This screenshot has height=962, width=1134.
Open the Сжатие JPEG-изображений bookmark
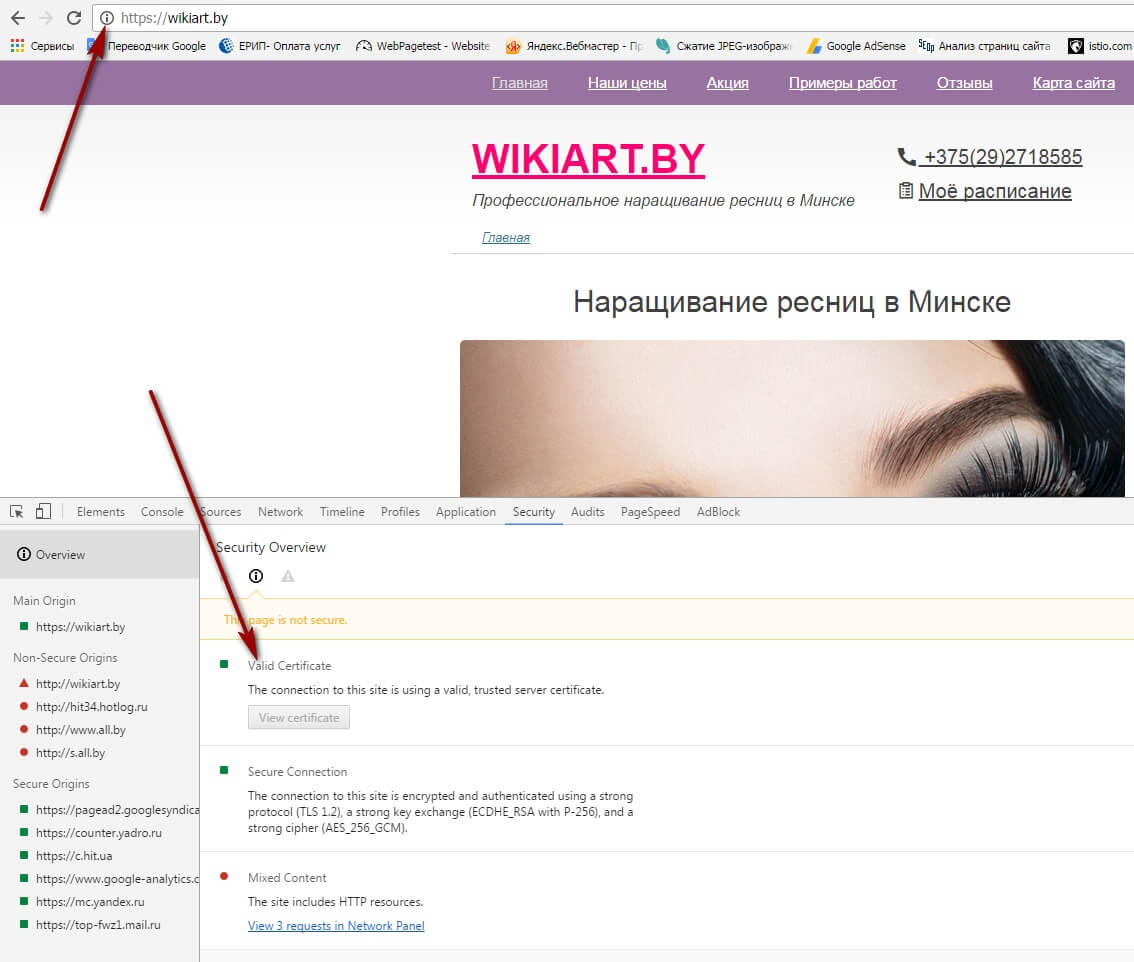[x=723, y=46]
